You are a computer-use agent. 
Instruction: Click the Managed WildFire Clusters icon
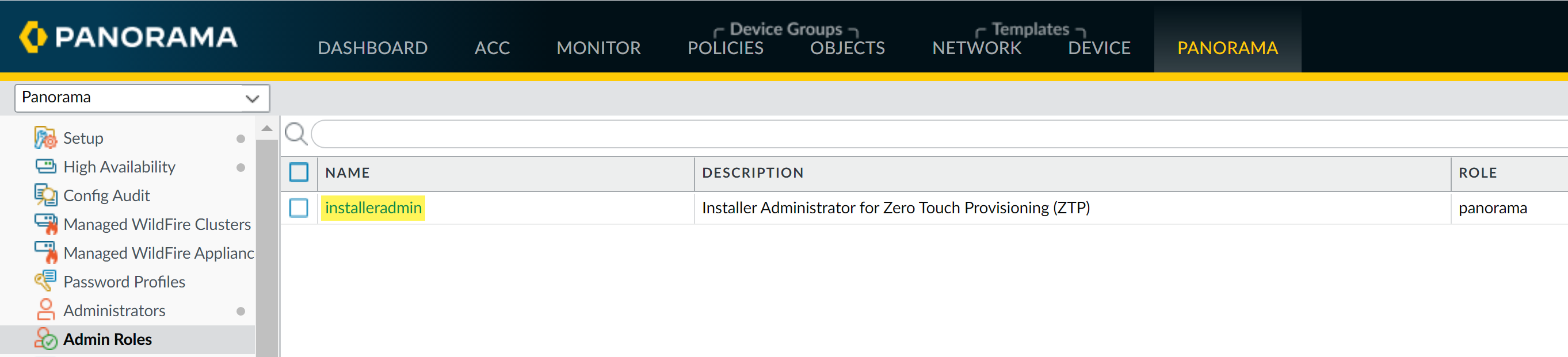click(x=45, y=224)
